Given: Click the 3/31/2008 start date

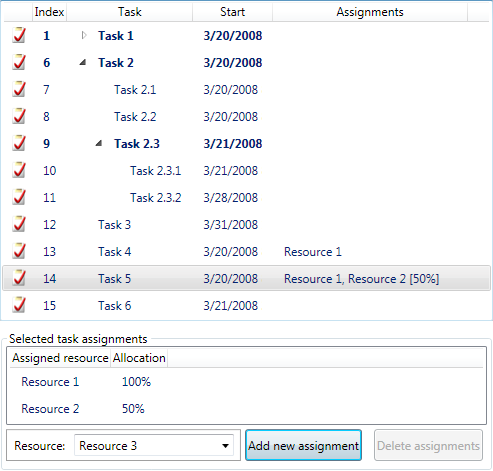Looking at the screenshot, I should 231,225.
